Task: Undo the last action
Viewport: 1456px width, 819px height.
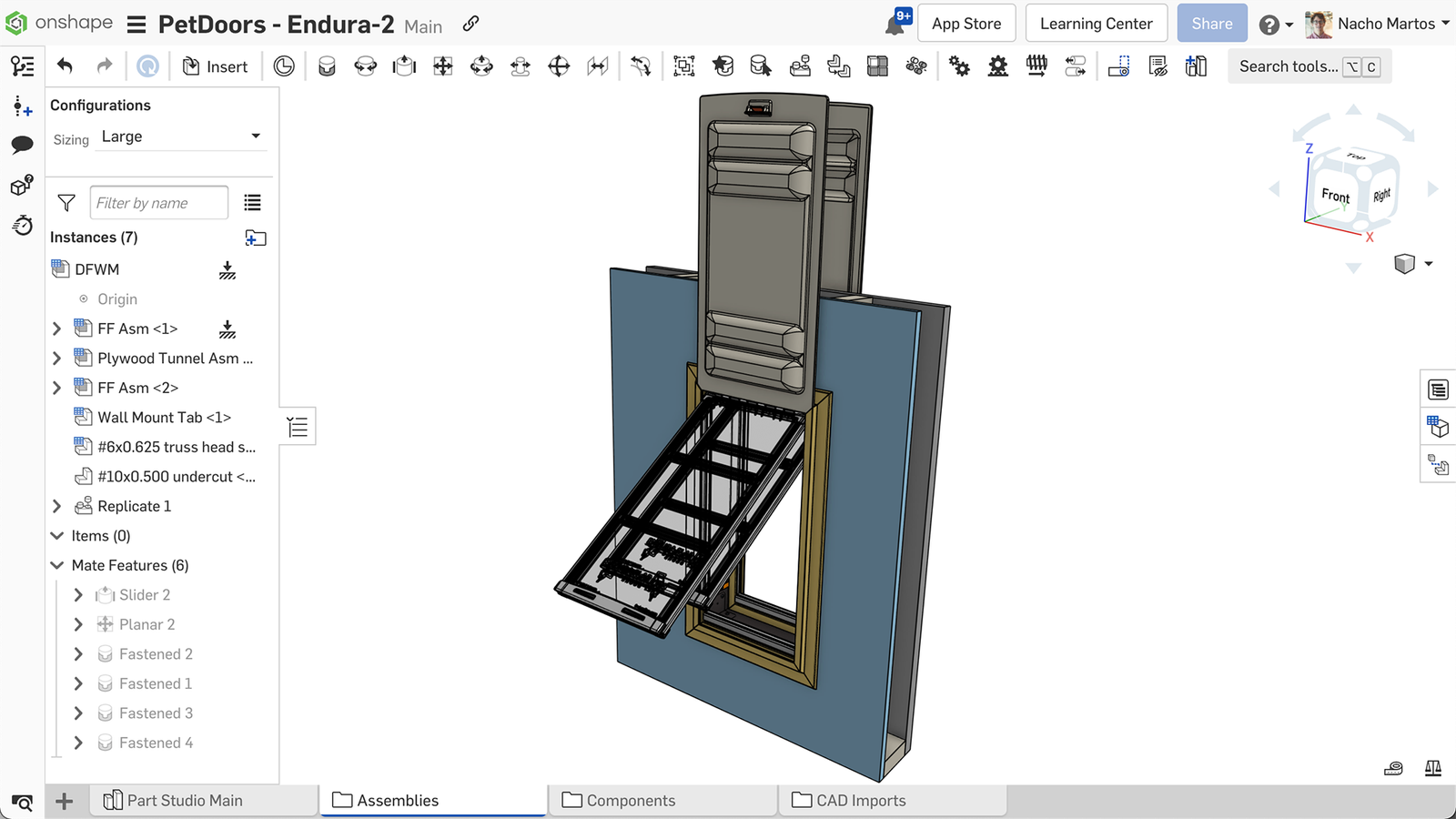Action: [63, 65]
